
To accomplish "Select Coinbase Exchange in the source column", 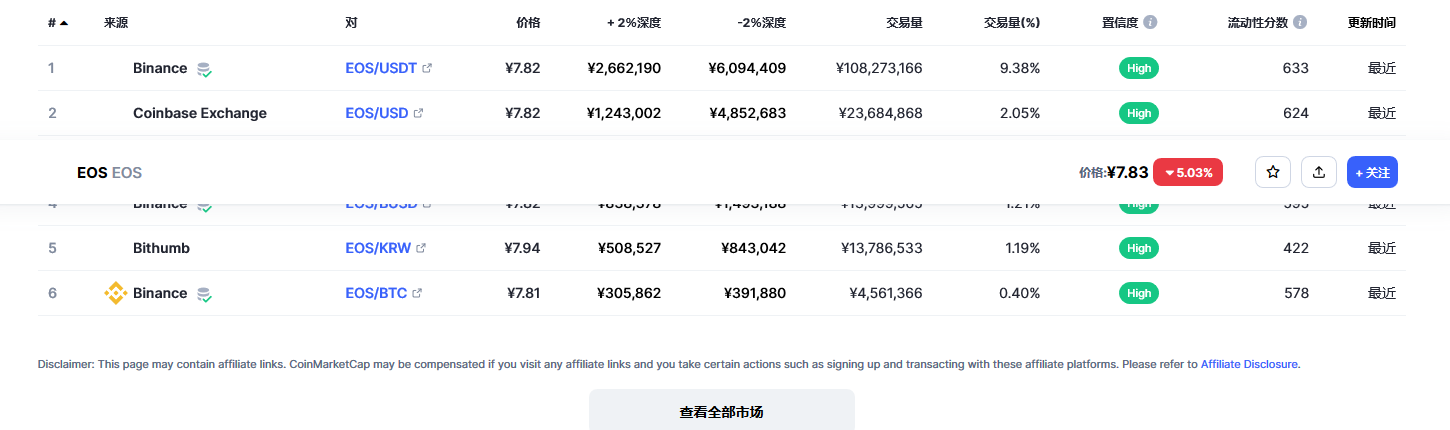I will [x=200, y=113].
